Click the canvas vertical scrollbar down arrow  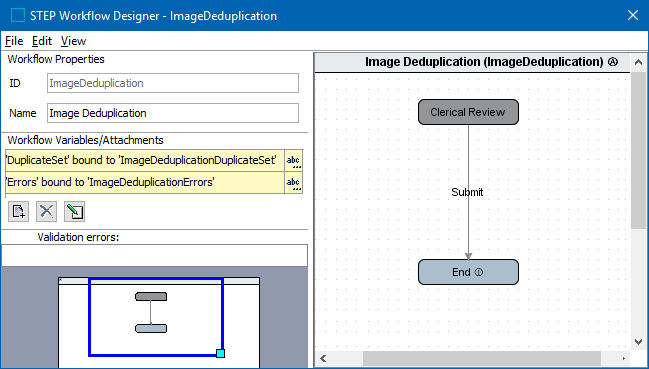pos(638,342)
